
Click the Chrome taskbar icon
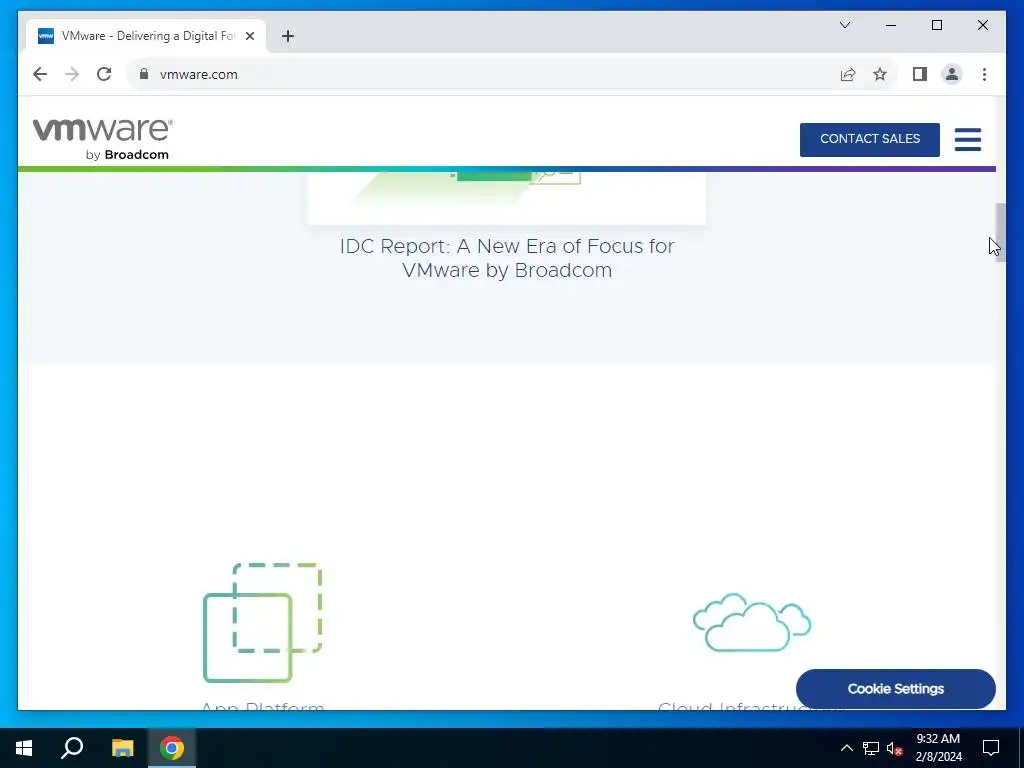pos(172,748)
